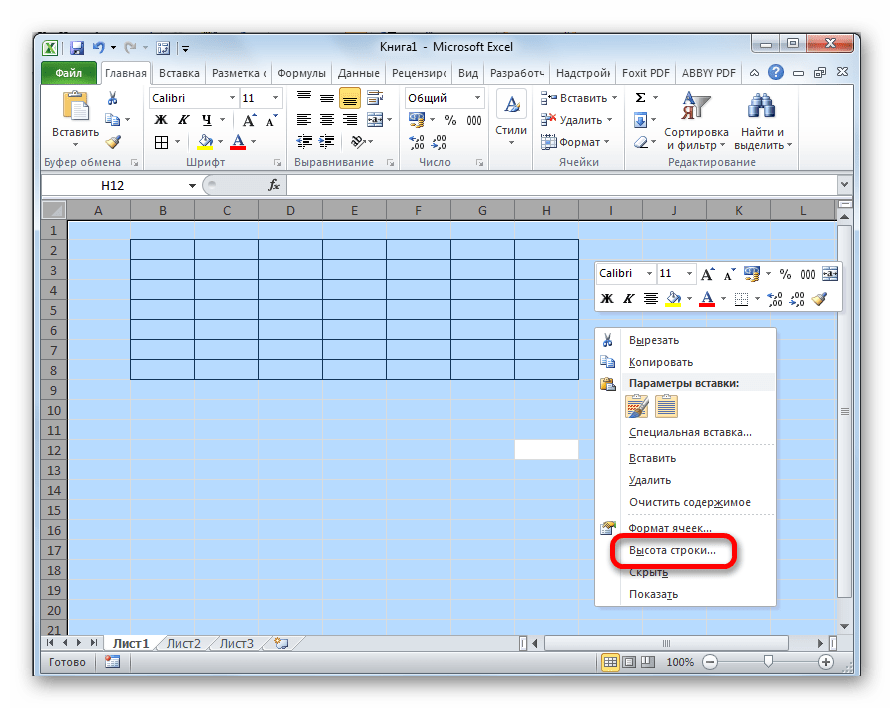Choose Специальная вставка... in context menu
Viewport: 893px width, 708px height.
(x=690, y=432)
